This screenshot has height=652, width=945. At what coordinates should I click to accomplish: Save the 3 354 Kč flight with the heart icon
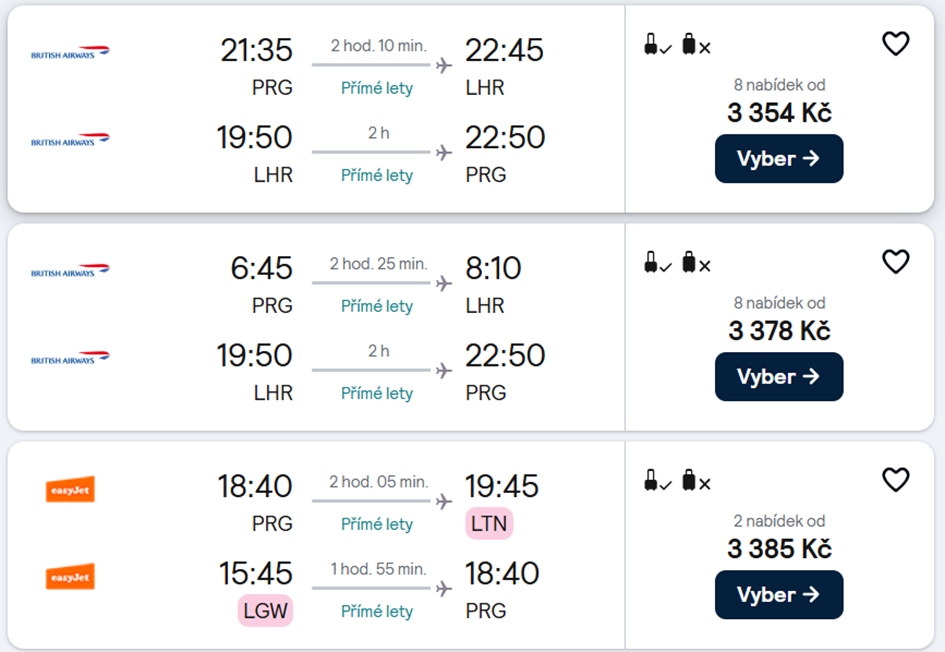[895, 44]
